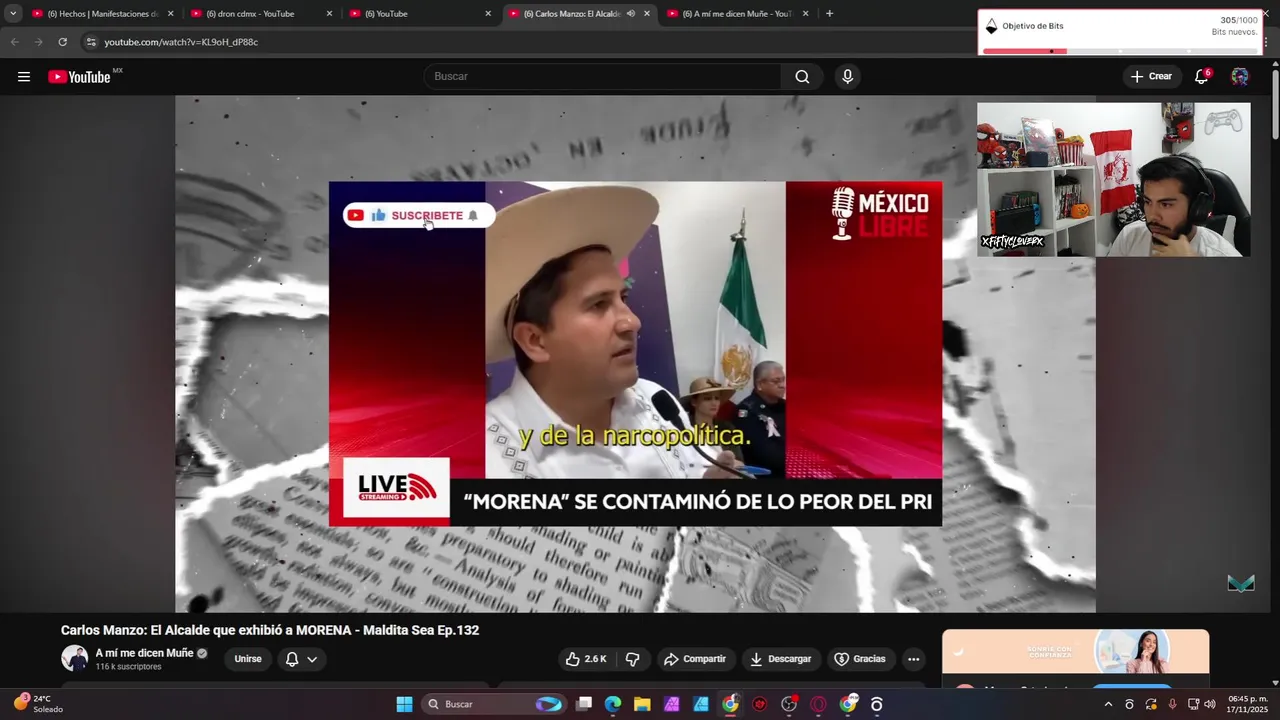Click the browser address bar URL
This screenshot has height=720, width=1280.
(x=181, y=42)
